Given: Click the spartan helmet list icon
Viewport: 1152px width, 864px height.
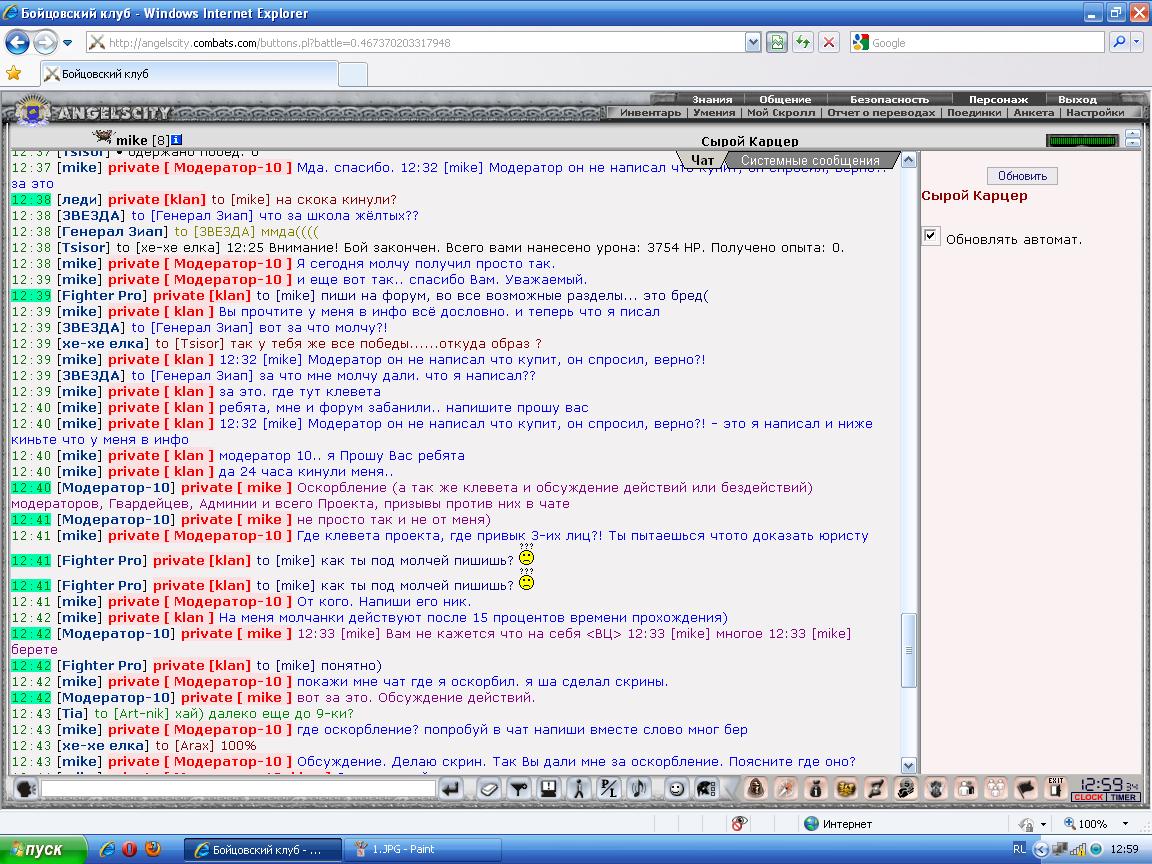Looking at the screenshot, I should (706, 789).
